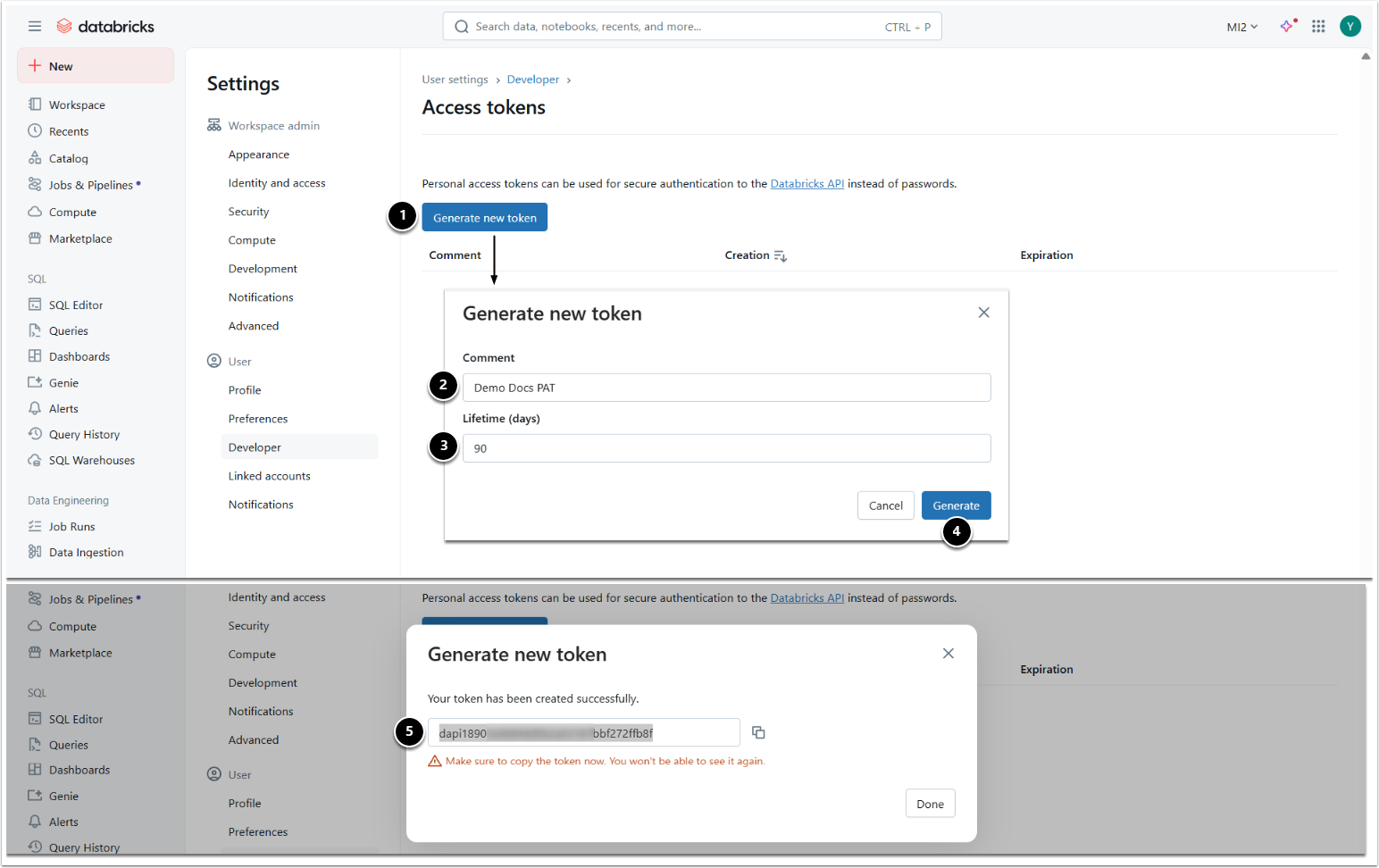This screenshot has width=1379, height=868.
Task: Click the CTRL + P shortcut hint
Action: coord(907,27)
